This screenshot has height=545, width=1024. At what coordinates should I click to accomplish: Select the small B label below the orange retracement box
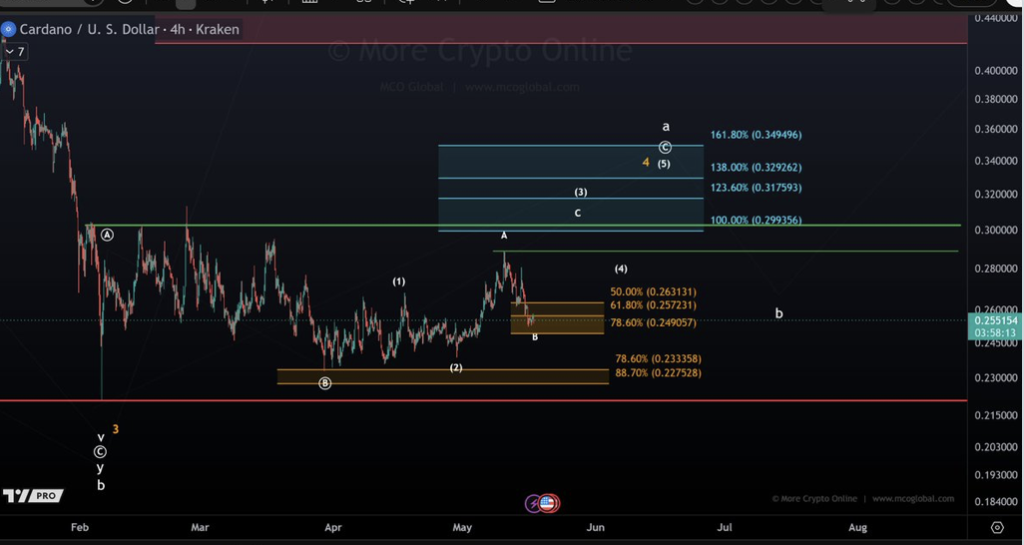535,337
